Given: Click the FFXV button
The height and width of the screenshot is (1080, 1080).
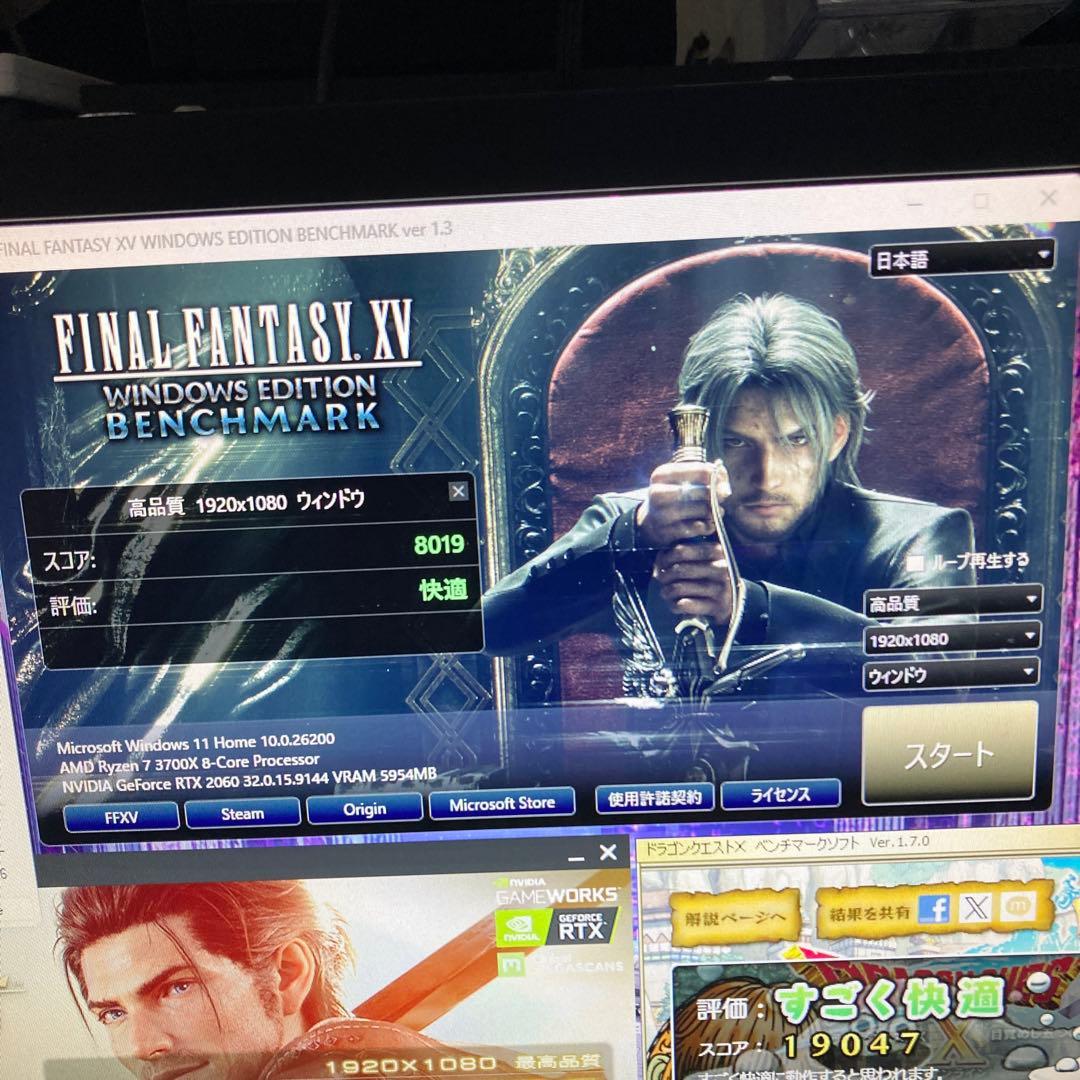Looking at the screenshot, I should tap(121, 815).
